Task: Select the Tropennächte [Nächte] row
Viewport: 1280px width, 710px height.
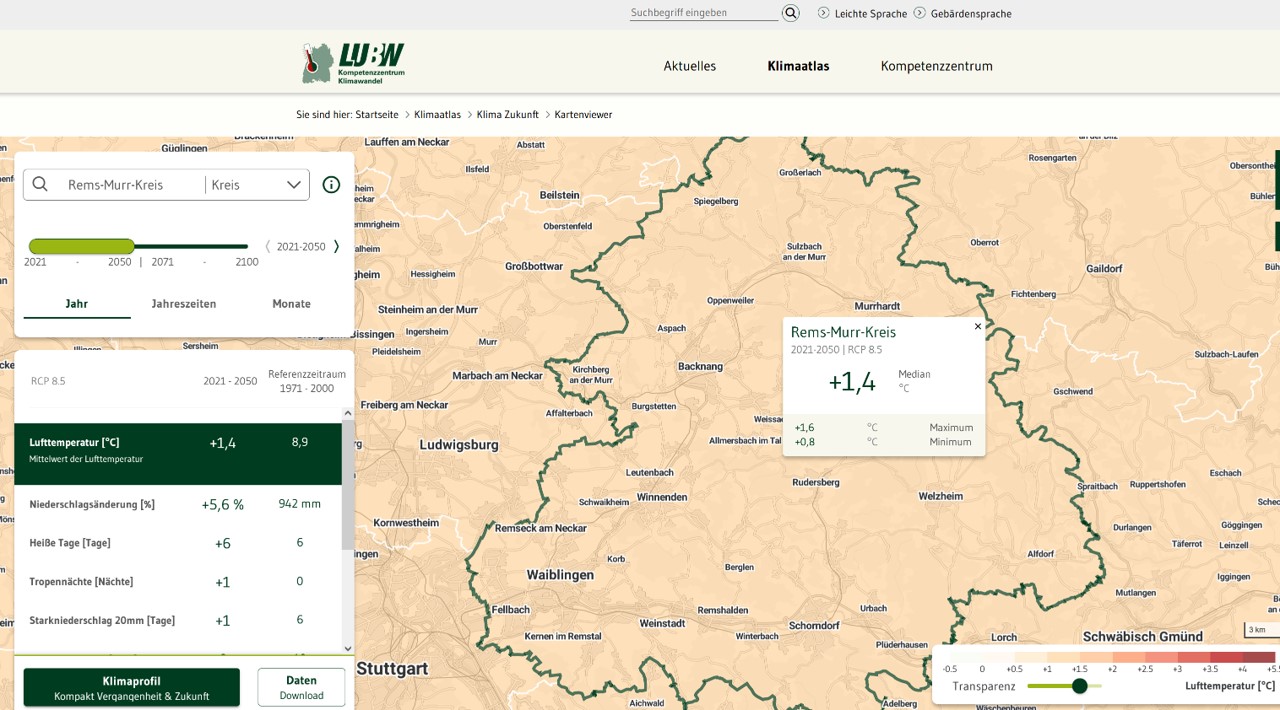Action: [178, 582]
